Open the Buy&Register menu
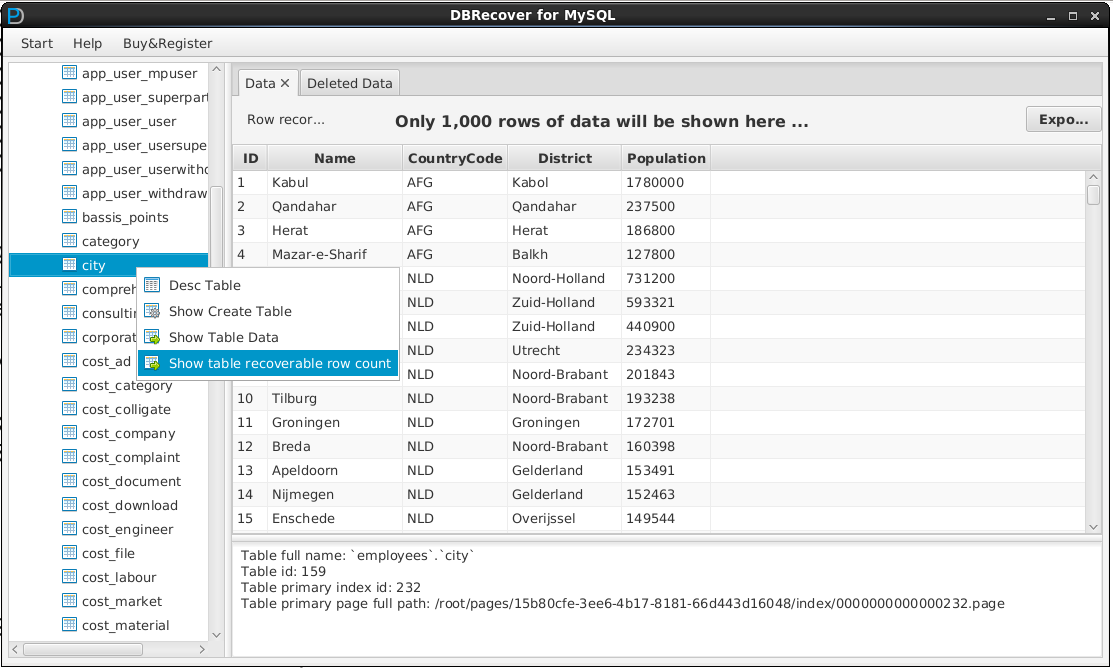The width and height of the screenshot is (1113, 669). click(167, 43)
